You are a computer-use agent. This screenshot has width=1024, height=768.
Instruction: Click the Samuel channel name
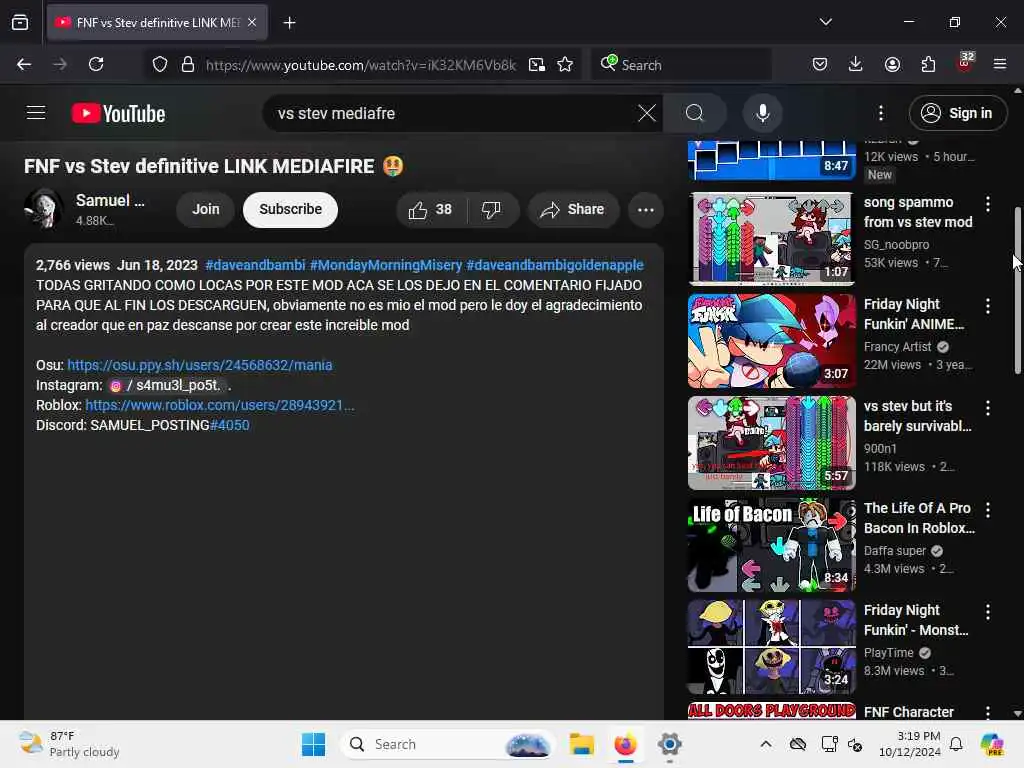coord(110,200)
